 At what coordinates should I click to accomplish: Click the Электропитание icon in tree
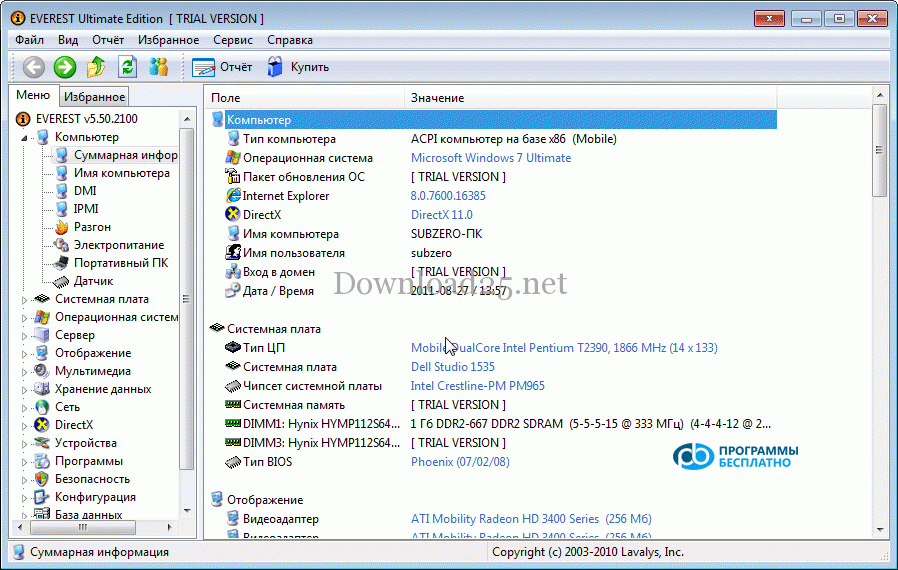pyautogui.click(x=61, y=245)
